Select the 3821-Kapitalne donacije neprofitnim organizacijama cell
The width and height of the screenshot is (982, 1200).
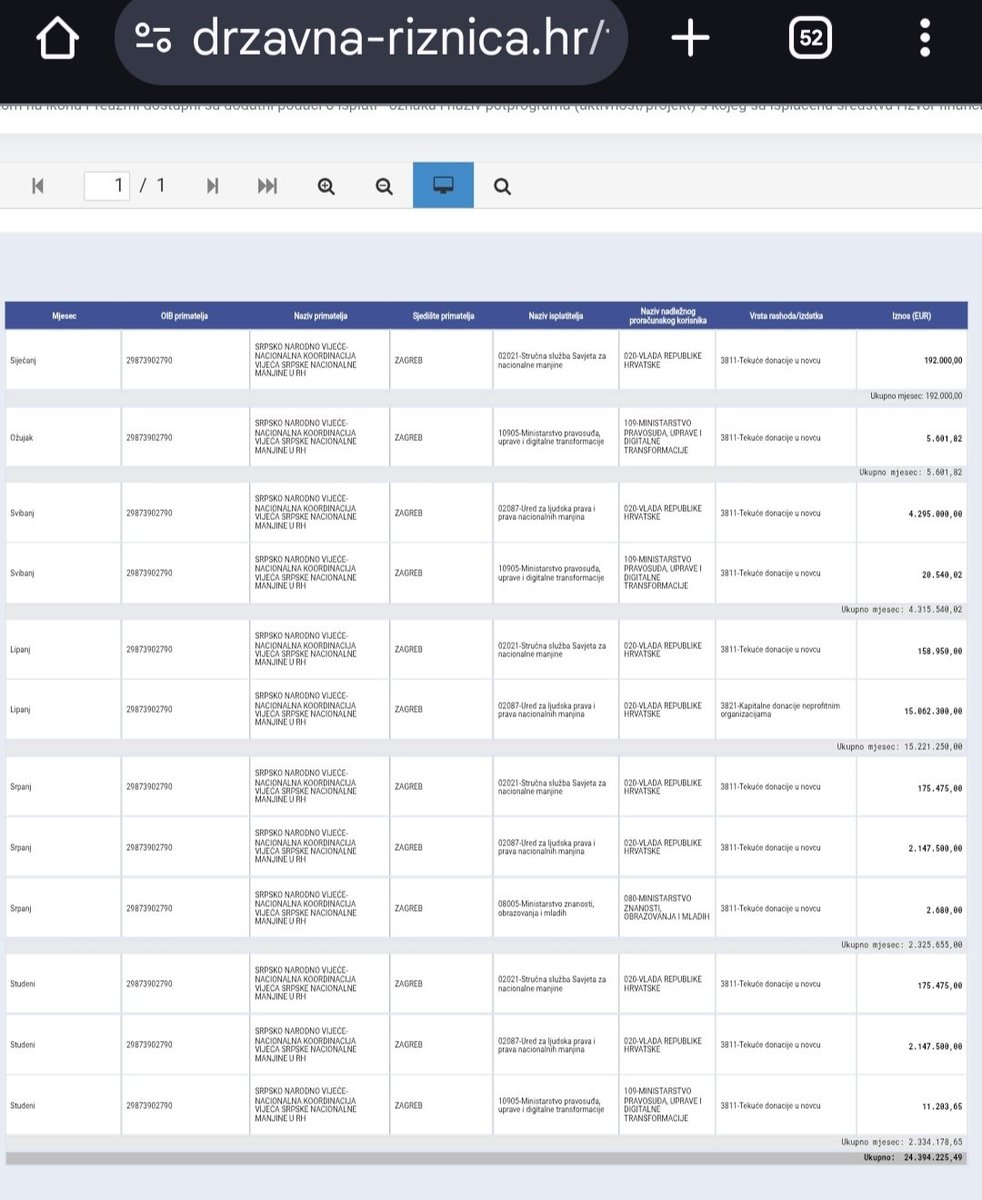click(786, 709)
